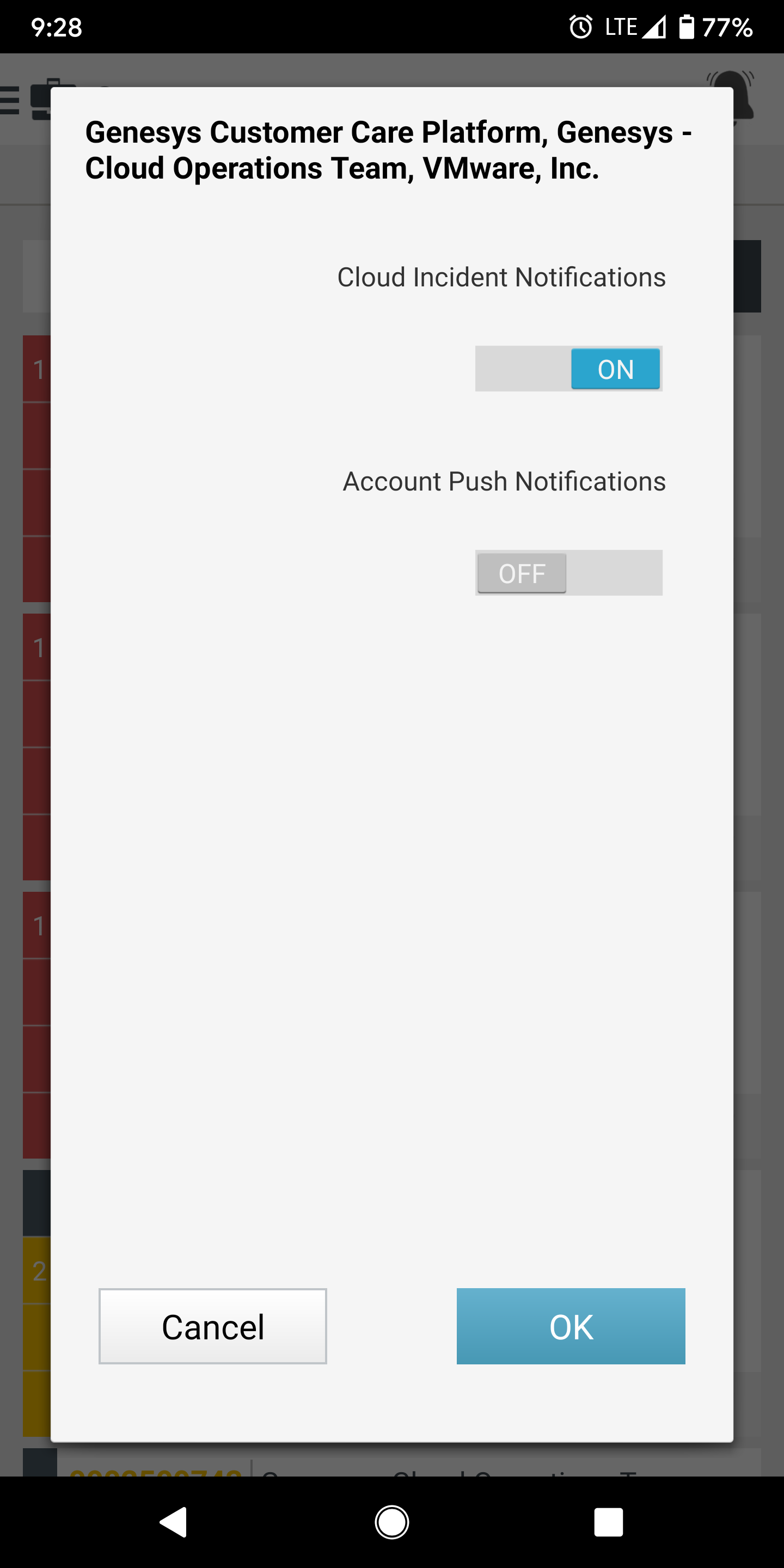Viewport: 784px width, 1568px height.
Task: Tap the Android back navigation arrow
Action: (x=174, y=1522)
